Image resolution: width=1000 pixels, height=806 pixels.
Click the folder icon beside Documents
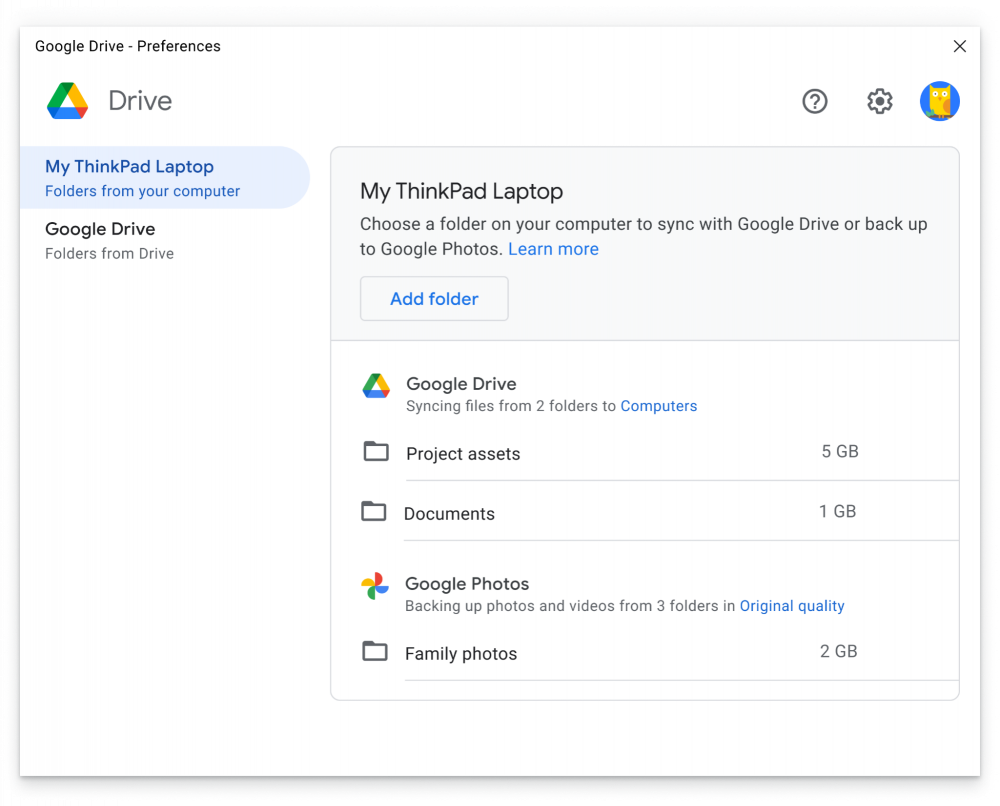[x=374, y=511]
